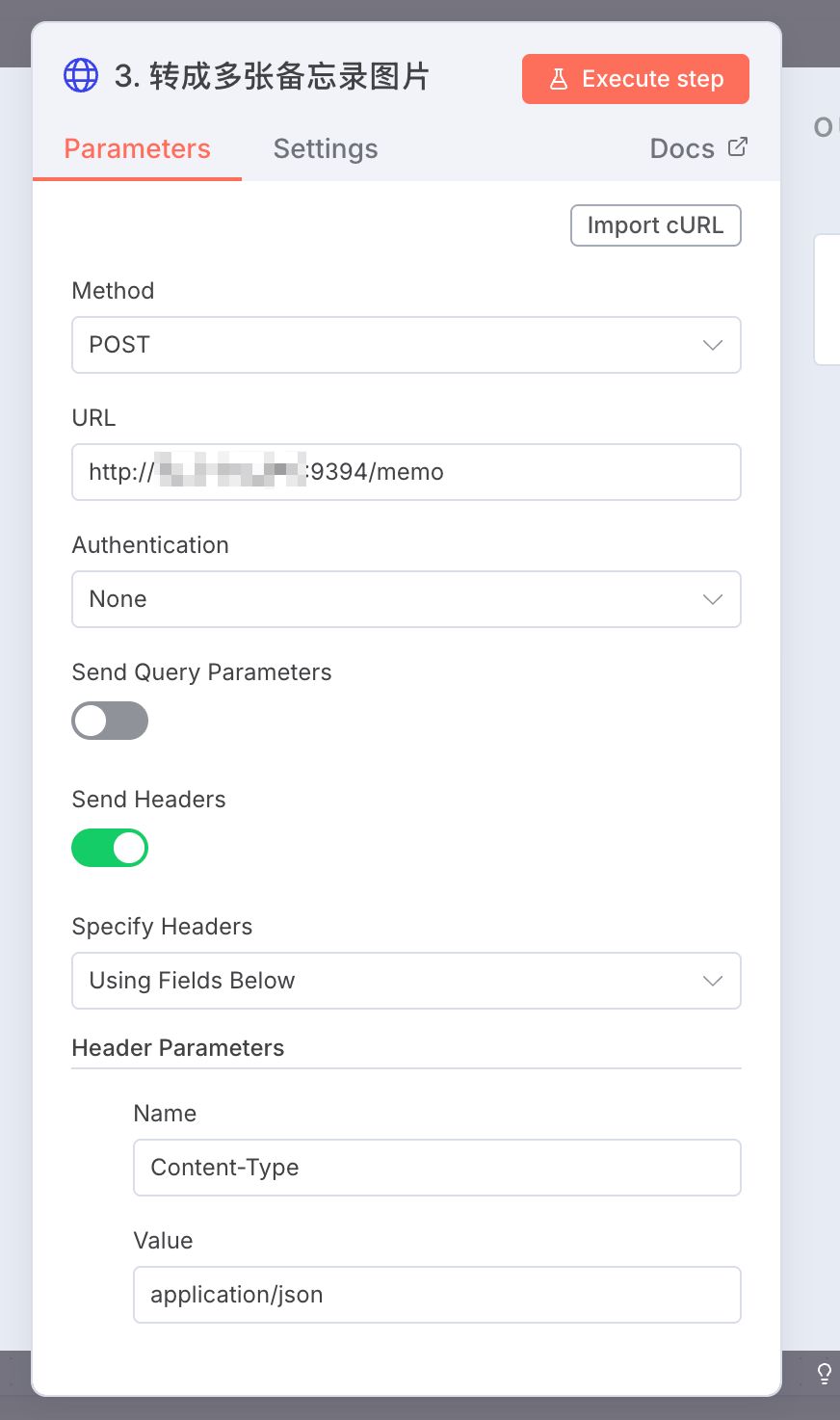Open the Specify Headers dropdown
Image resolution: width=840 pixels, height=1420 pixels.
(x=406, y=981)
